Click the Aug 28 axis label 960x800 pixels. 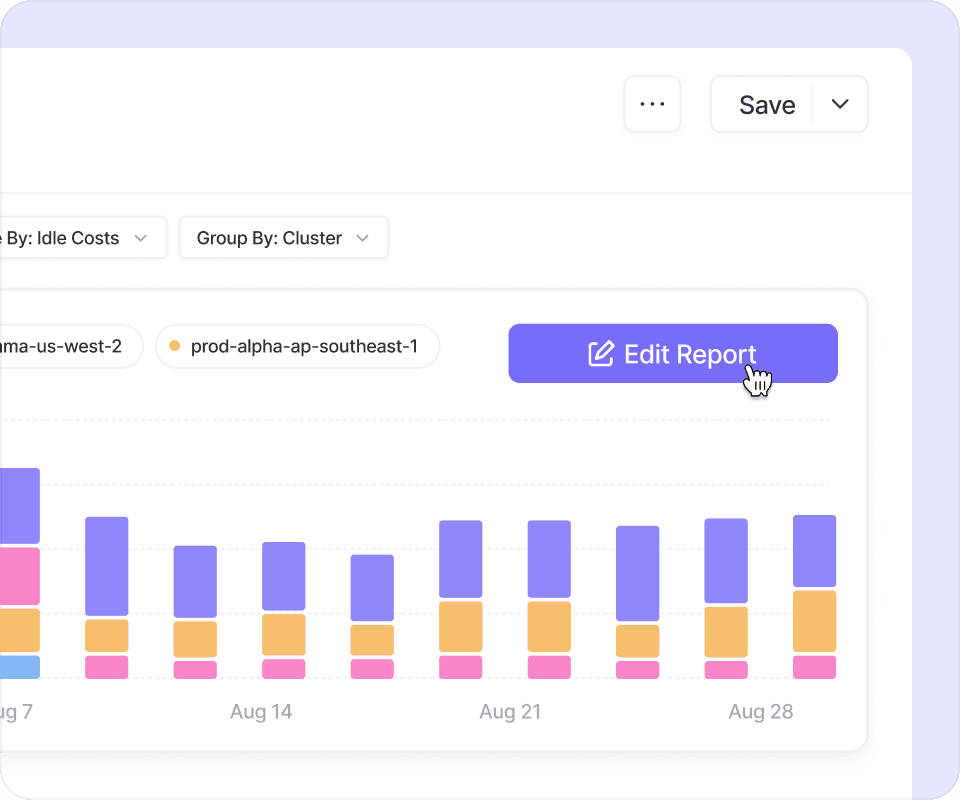click(x=760, y=712)
